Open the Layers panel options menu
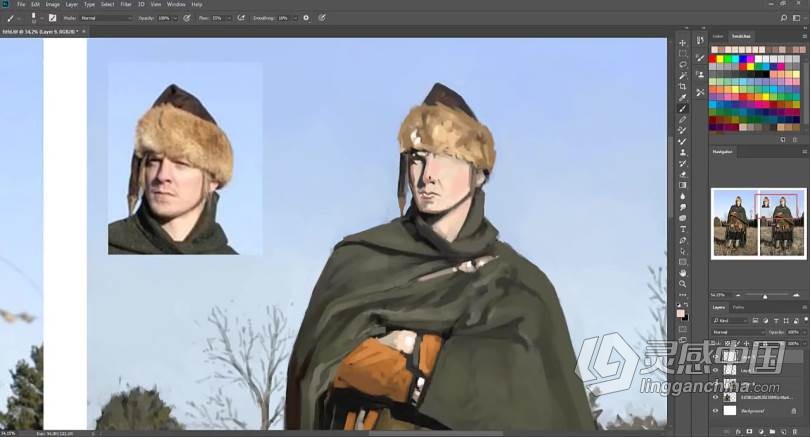810x437 pixels. click(x=804, y=307)
